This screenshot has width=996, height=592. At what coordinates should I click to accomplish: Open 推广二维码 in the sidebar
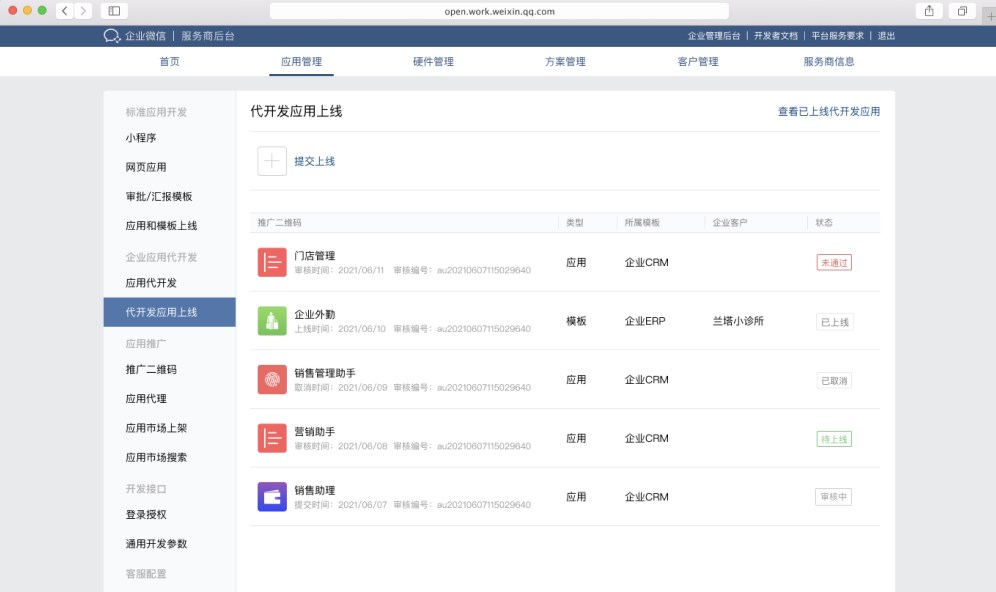coord(151,370)
